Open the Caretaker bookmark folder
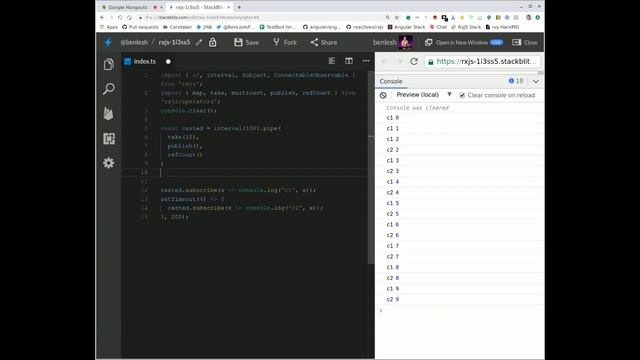This screenshot has height=360, width=640. click(x=178, y=27)
